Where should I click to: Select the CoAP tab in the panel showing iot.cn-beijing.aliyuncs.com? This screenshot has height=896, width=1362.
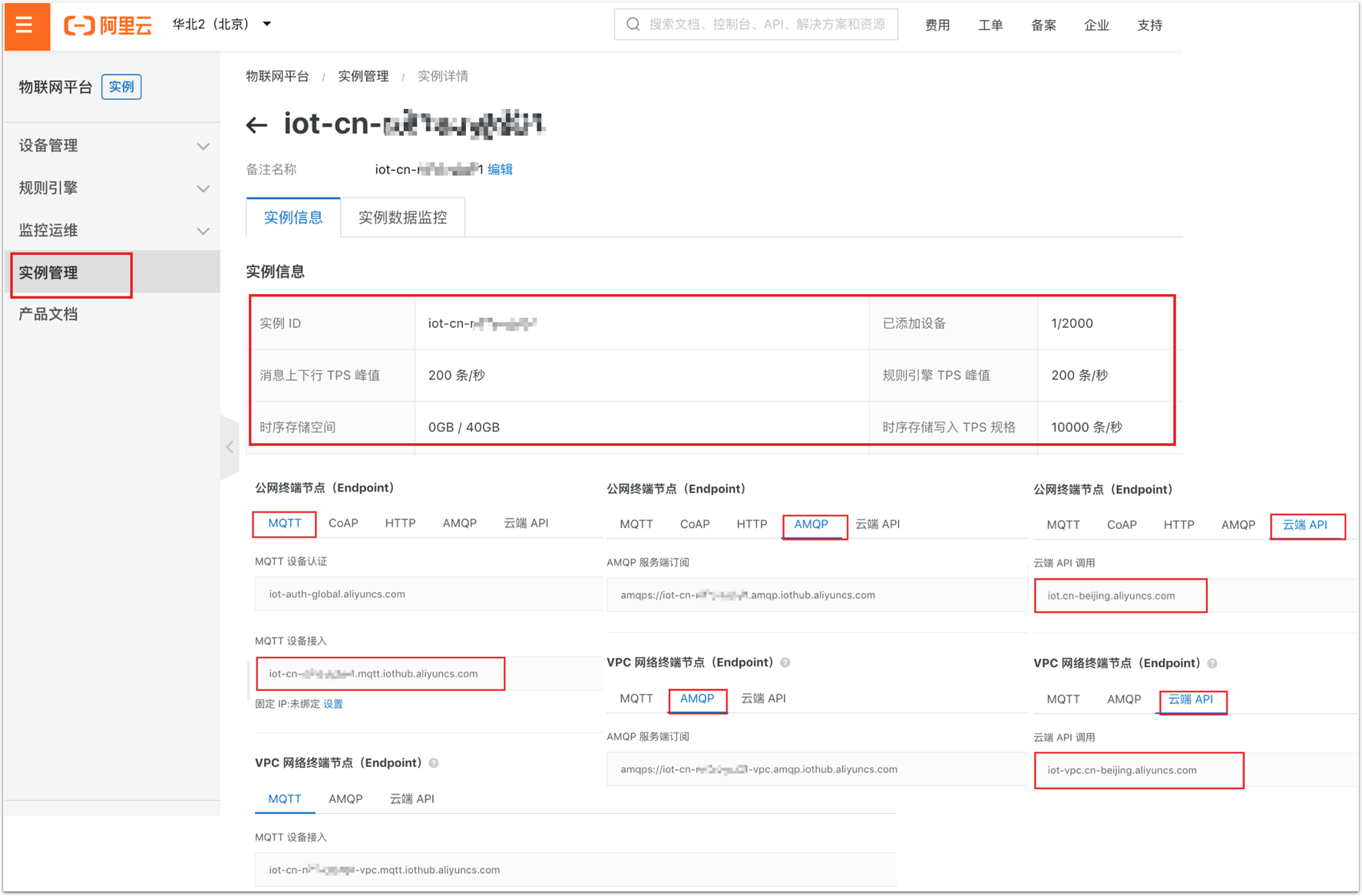(1122, 524)
